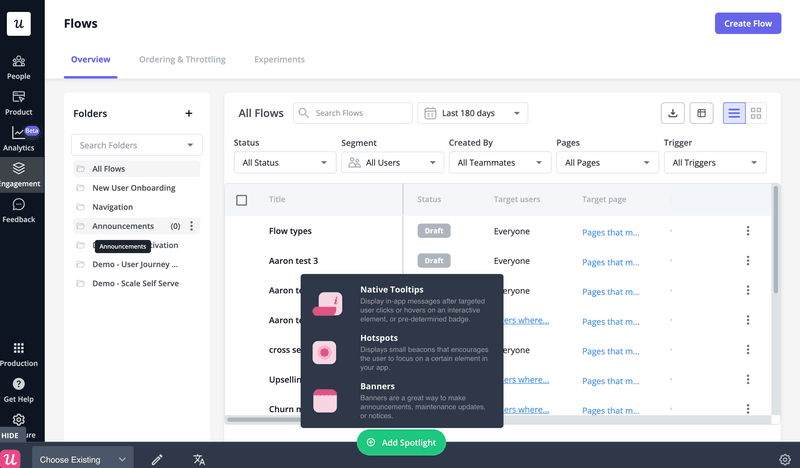Viewport: 800px width, 468px height.
Task: Select Demo - Scale Self Serve folder
Action: 137,283
